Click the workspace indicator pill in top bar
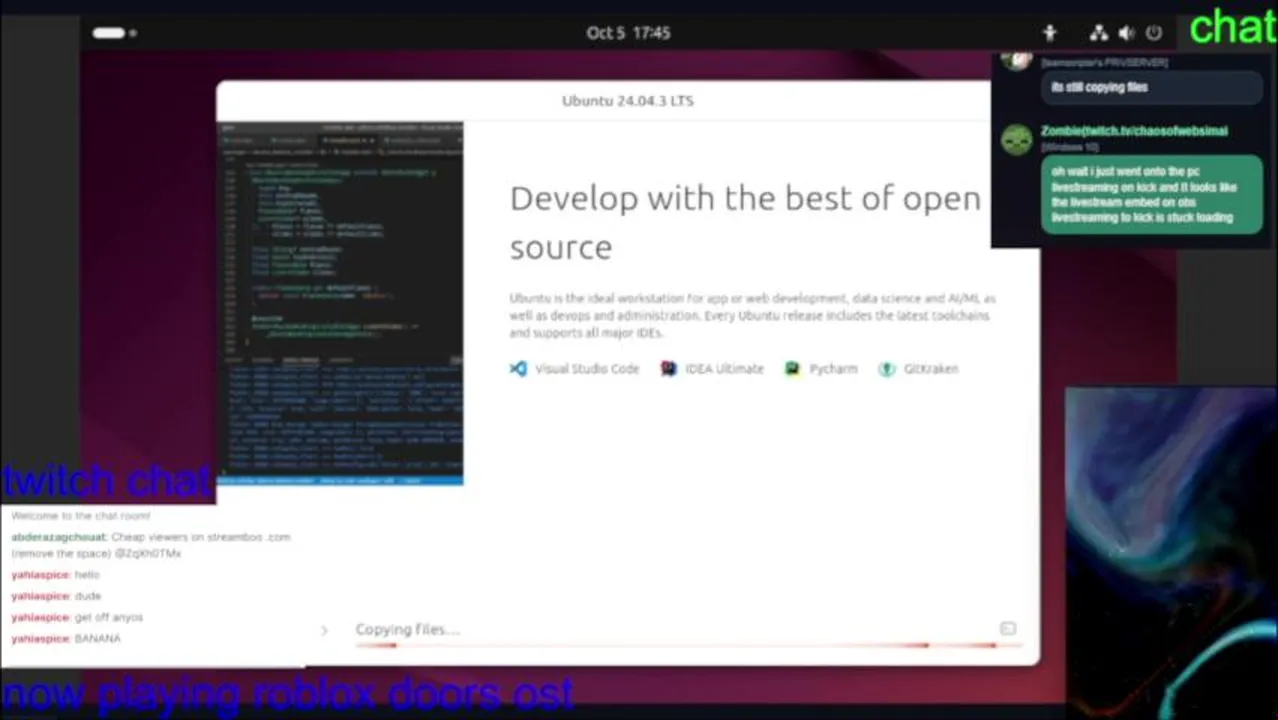Viewport: 1278px width, 720px height. click(109, 33)
